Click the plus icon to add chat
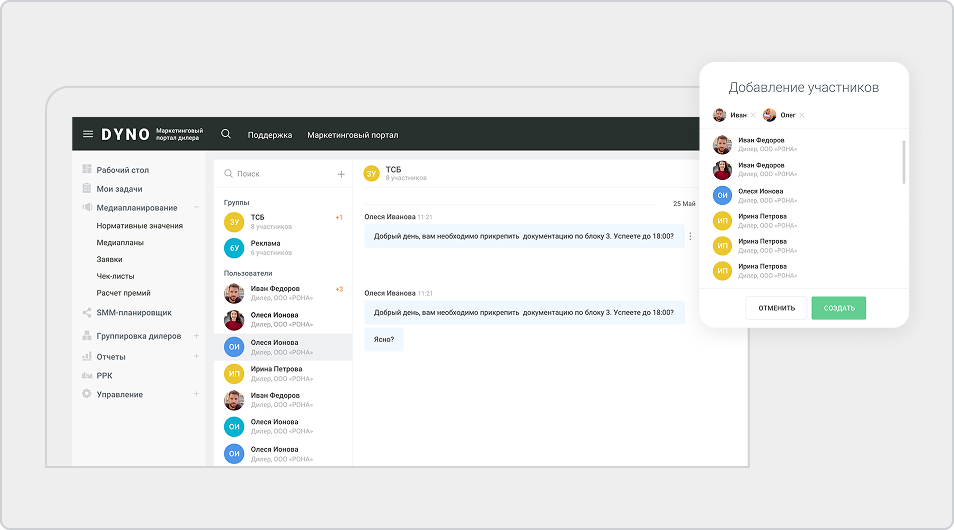Image resolution: width=954 pixels, height=530 pixels. pos(341,174)
